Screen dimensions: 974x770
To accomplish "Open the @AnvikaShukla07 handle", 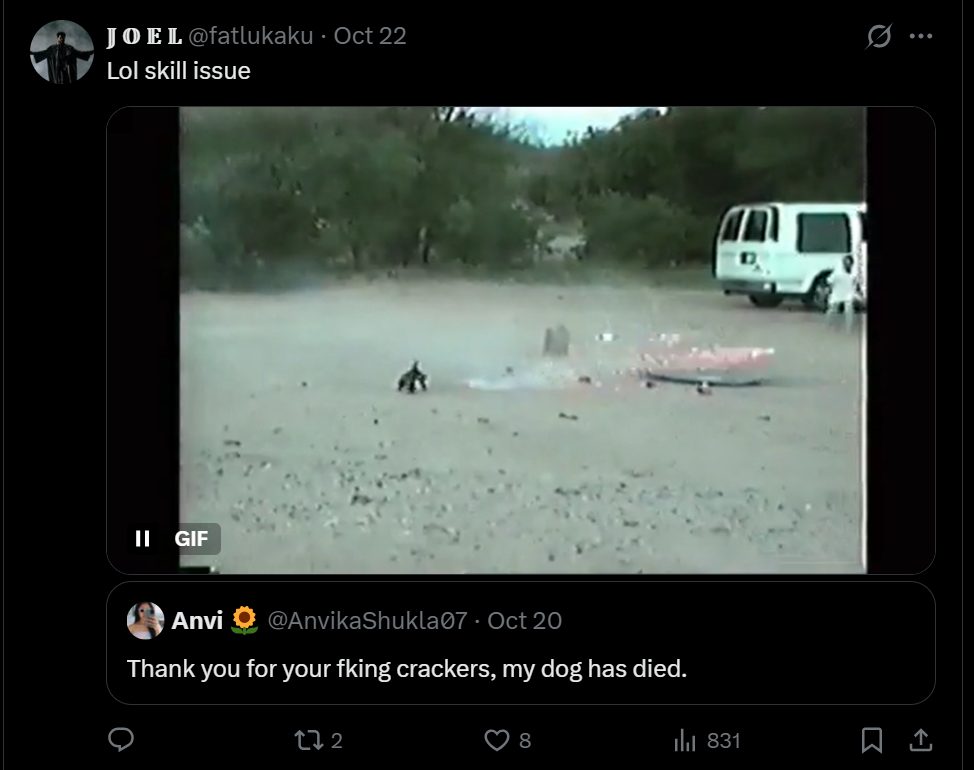I will point(367,620).
